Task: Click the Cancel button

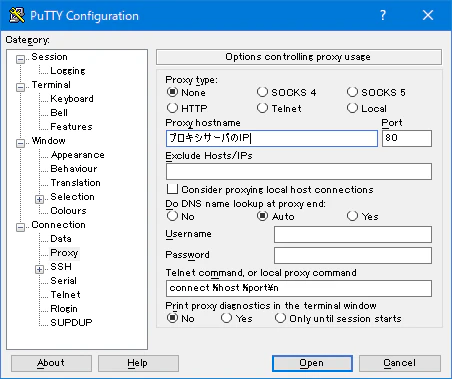Action: [x=400, y=363]
